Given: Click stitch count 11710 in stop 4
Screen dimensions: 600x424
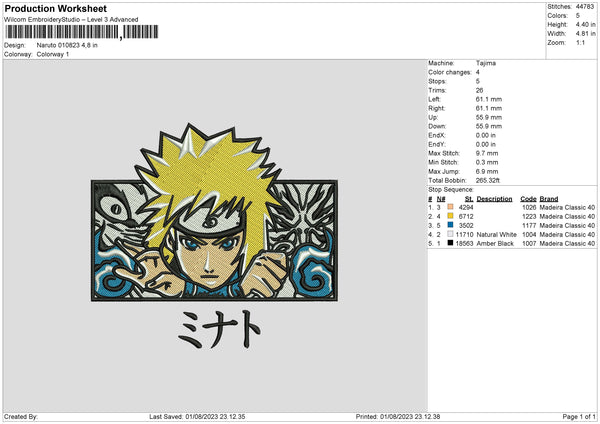Looking at the screenshot, I should (x=465, y=235).
